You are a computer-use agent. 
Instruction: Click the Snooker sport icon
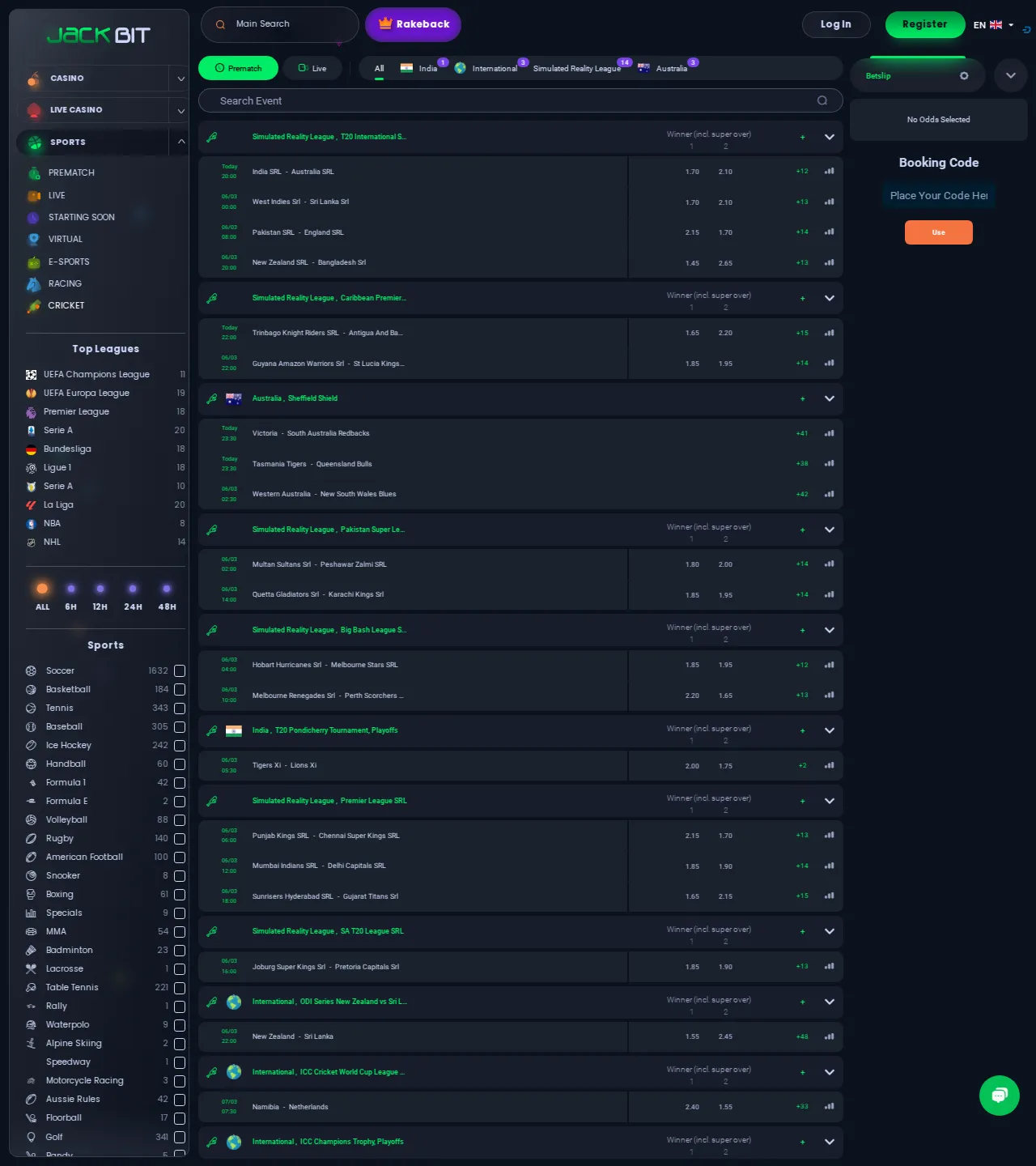tap(31, 875)
